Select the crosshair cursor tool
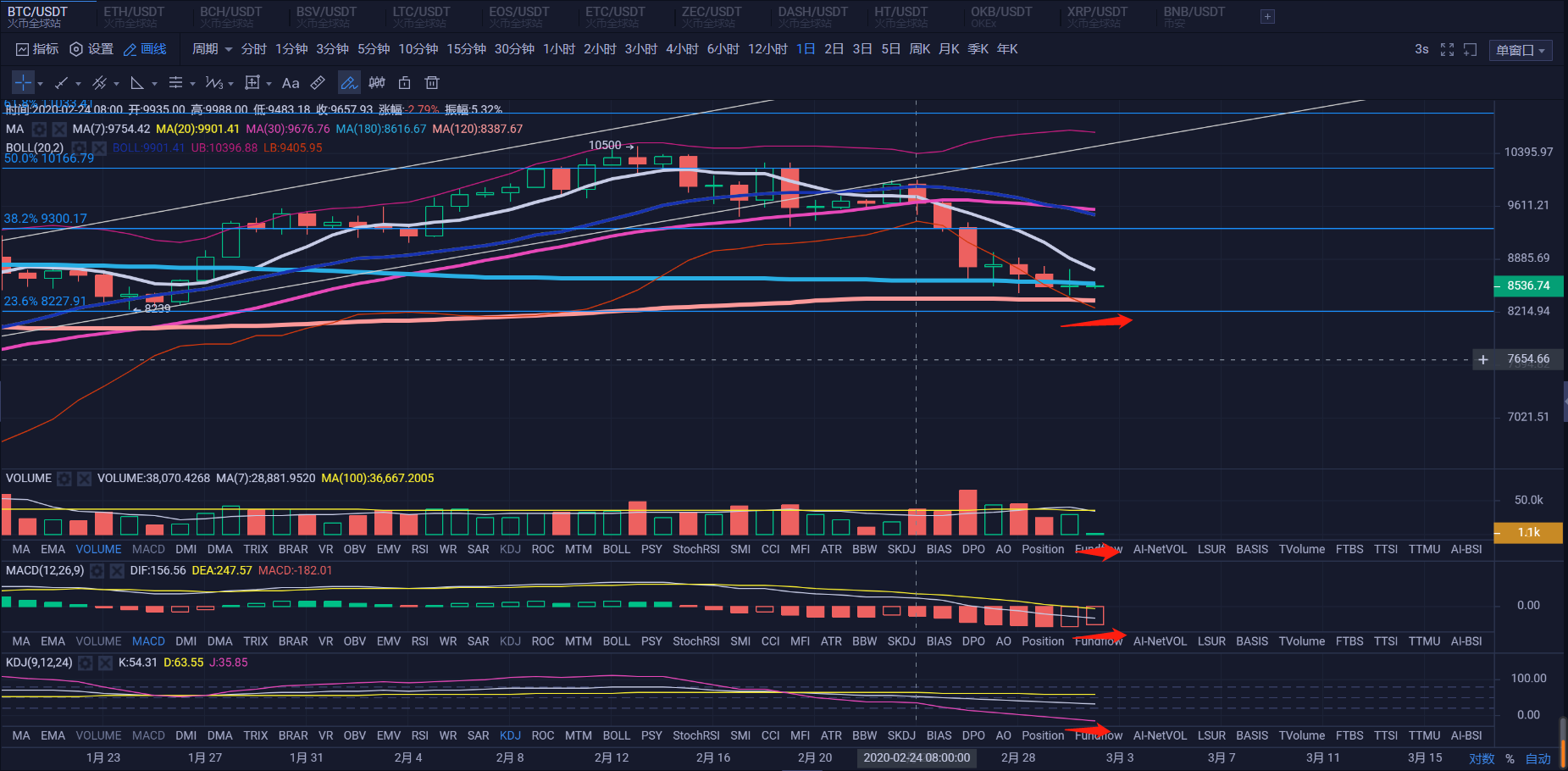This screenshot has height=771, width=1568. tap(23, 83)
